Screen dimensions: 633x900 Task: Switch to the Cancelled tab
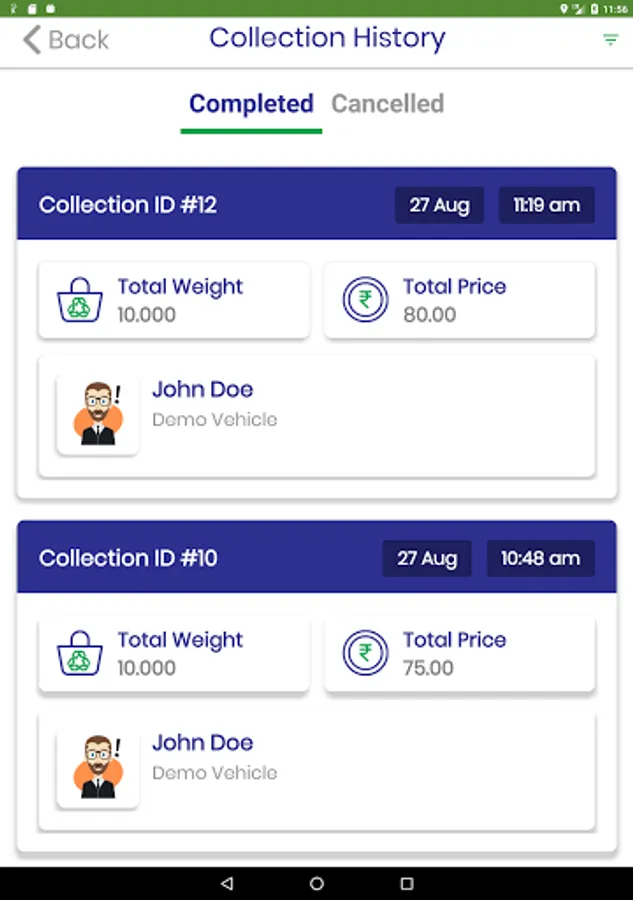387,104
